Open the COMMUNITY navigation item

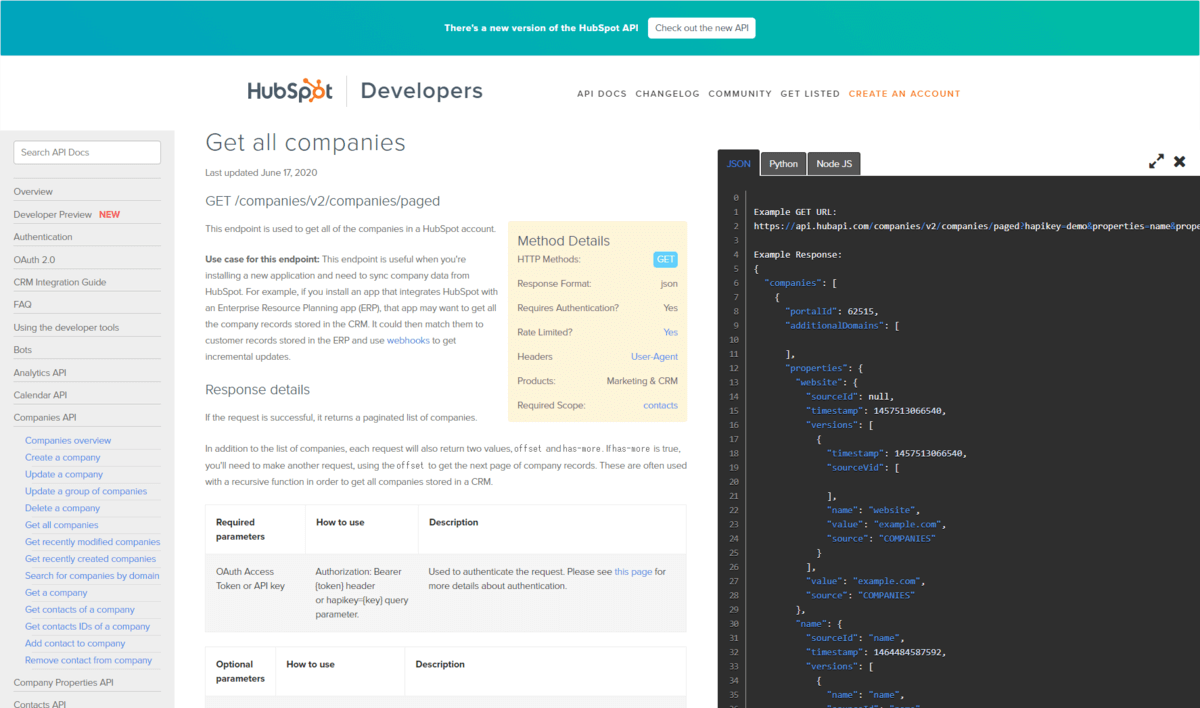tap(739, 94)
